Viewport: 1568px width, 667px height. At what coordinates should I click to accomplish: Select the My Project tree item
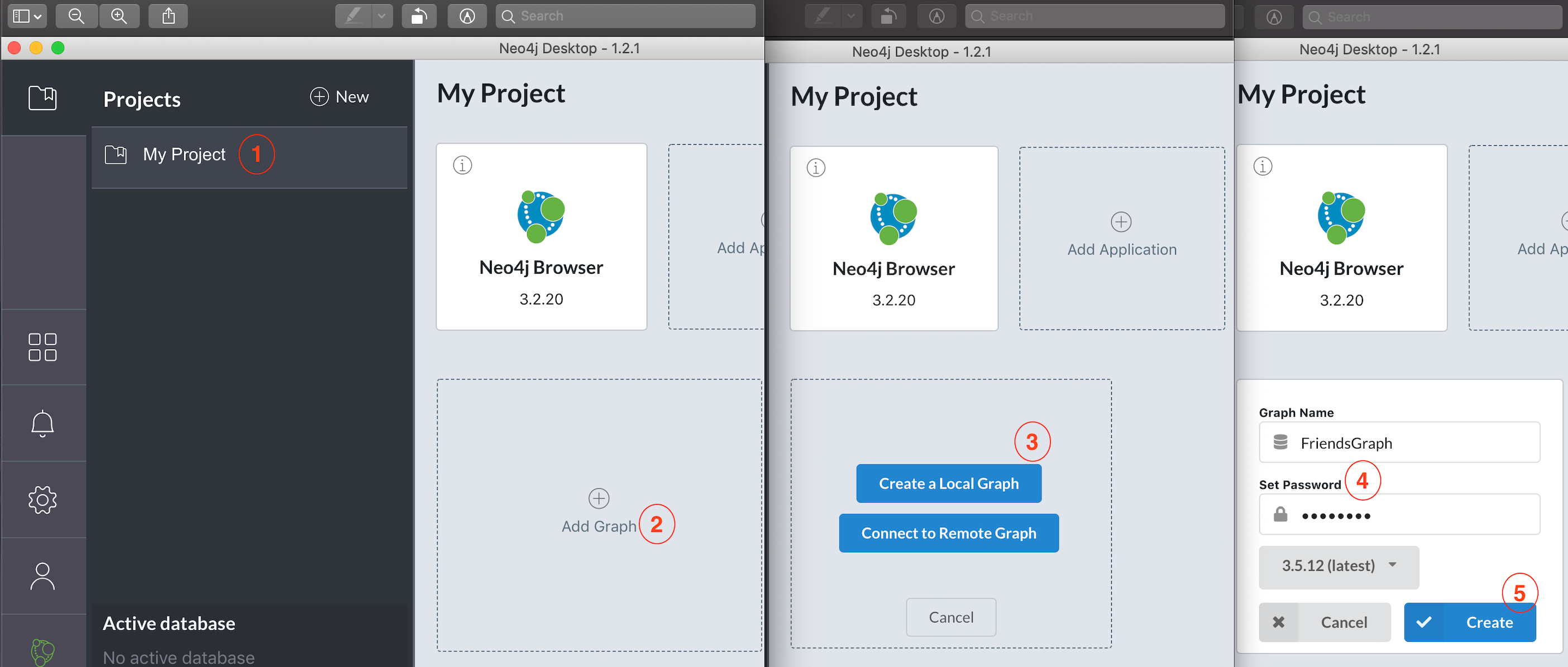tap(183, 153)
